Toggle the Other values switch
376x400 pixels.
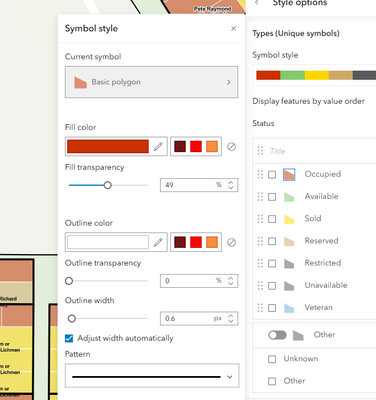click(x=277, y=335)
